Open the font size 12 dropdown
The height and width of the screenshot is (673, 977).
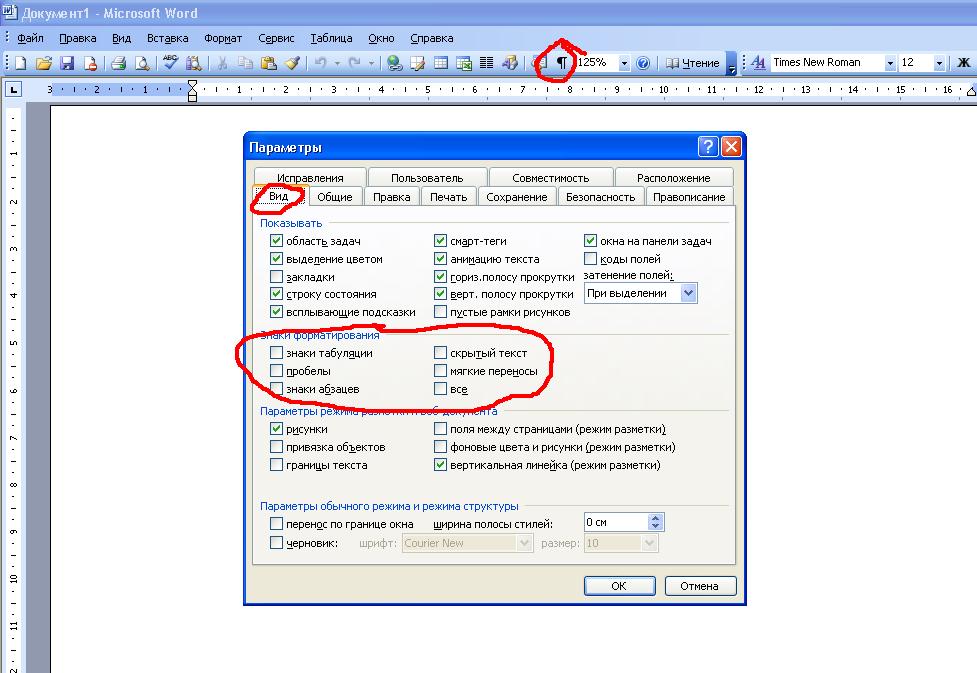(939, 63)
